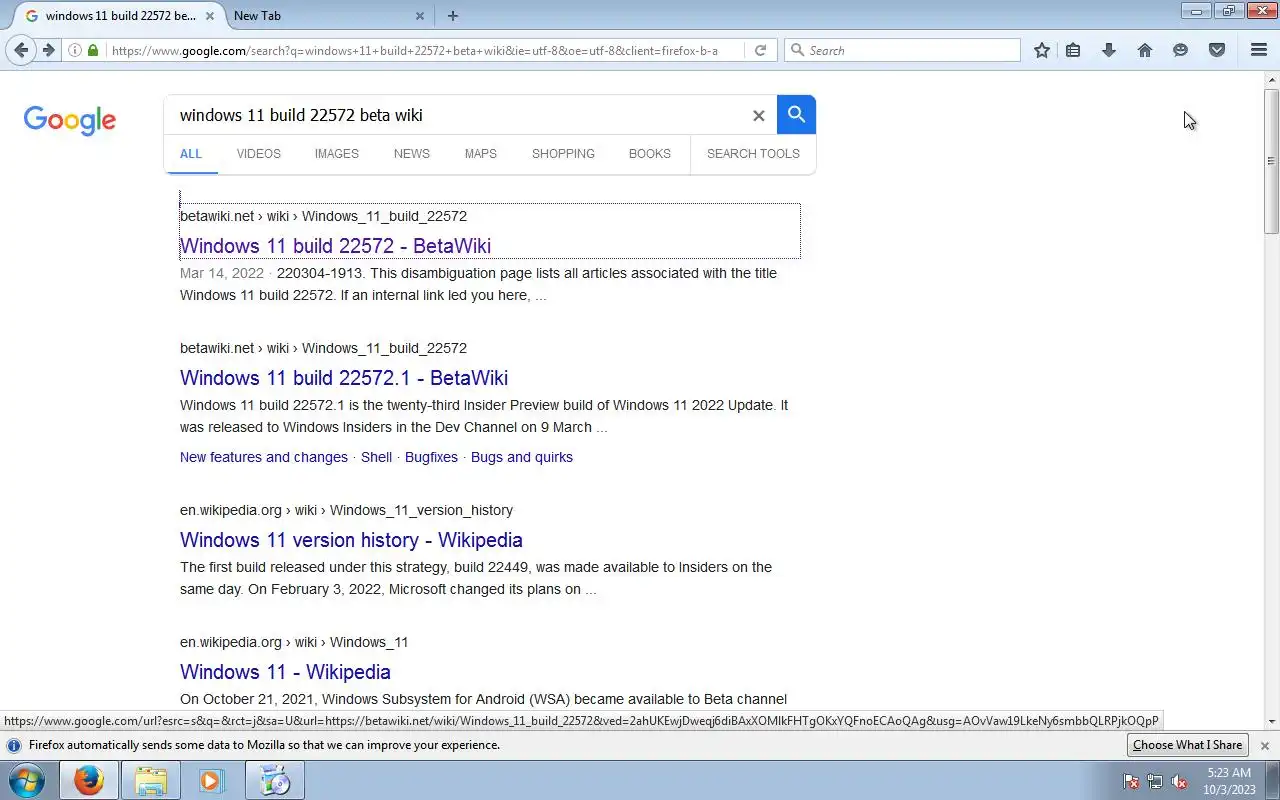Launch Windows Media Player from taskbar
The height and width of the screenshot is (800, 1280).
click(x=212, y=780)
